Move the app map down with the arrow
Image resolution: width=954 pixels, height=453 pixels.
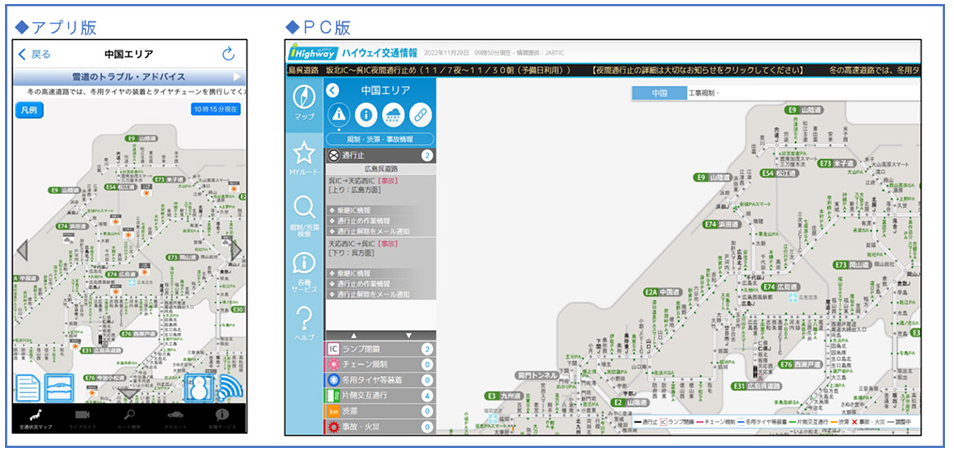pos(129,394)
